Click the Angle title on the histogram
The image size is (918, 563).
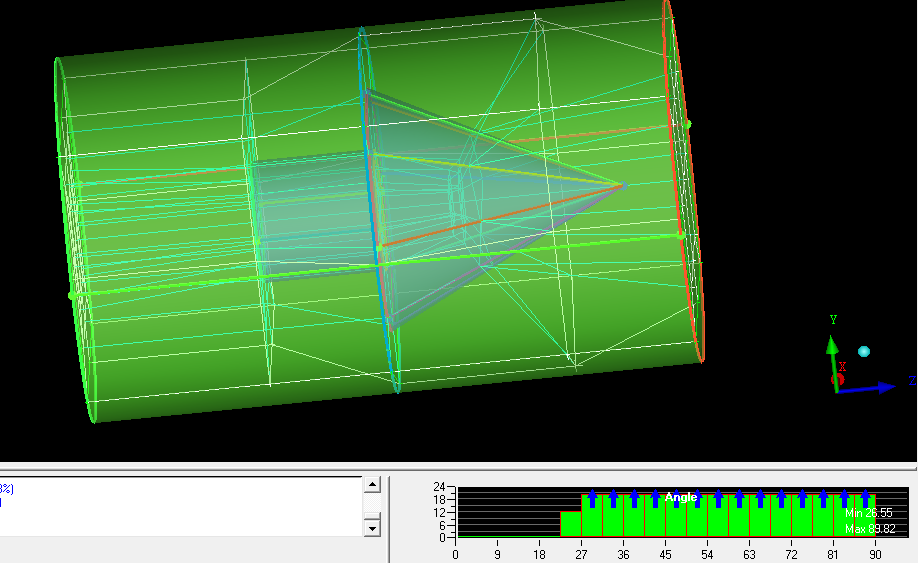tap(681, 497)
